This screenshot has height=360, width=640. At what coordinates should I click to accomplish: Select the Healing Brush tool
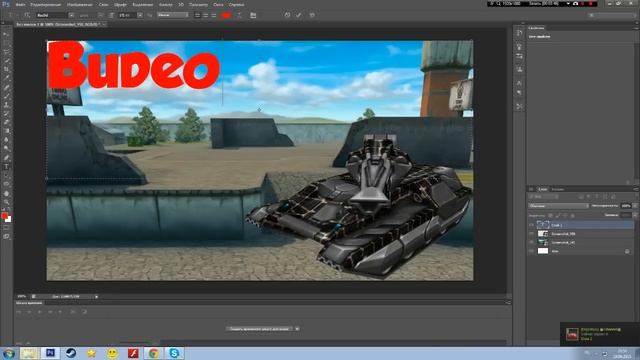coord(7,87)
